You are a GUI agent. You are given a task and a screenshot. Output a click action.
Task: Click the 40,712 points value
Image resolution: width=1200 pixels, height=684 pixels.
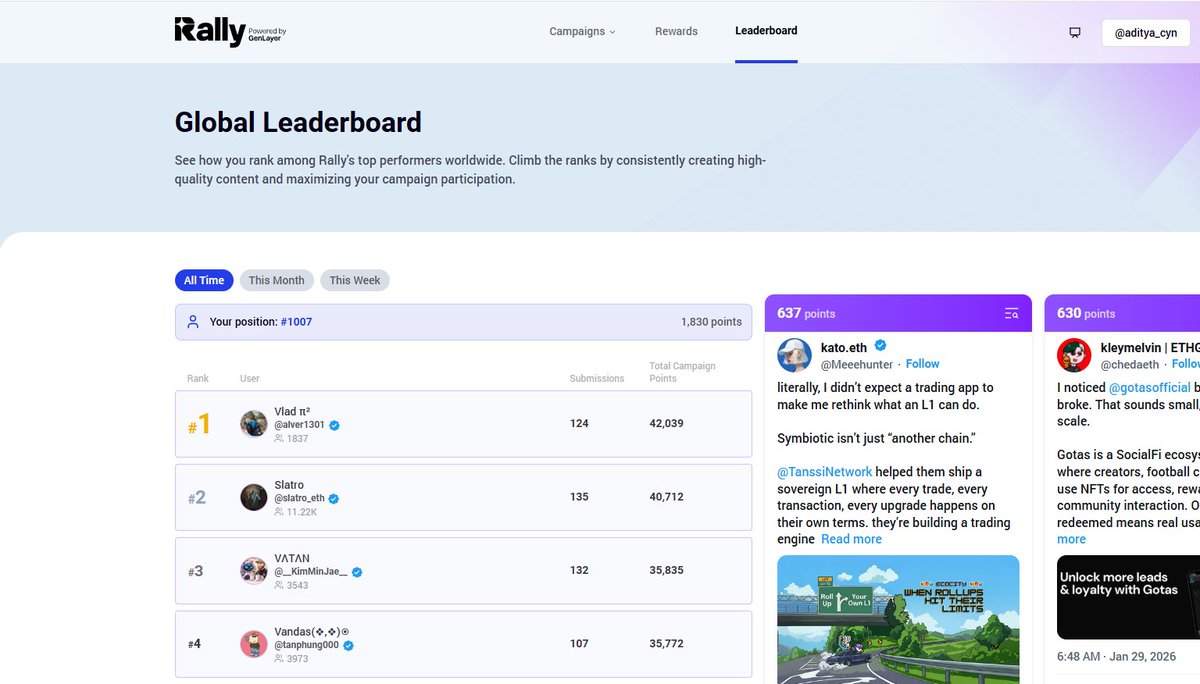666,497
